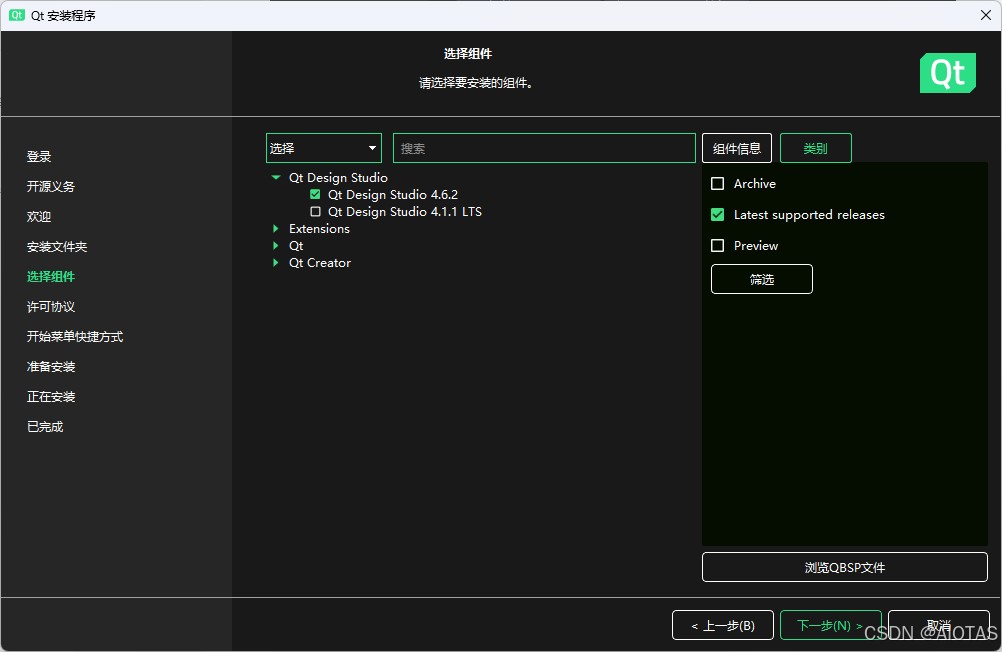Select the Qt Design Studio parent label
Viewport: 1002px width, 652px height.
339,178
